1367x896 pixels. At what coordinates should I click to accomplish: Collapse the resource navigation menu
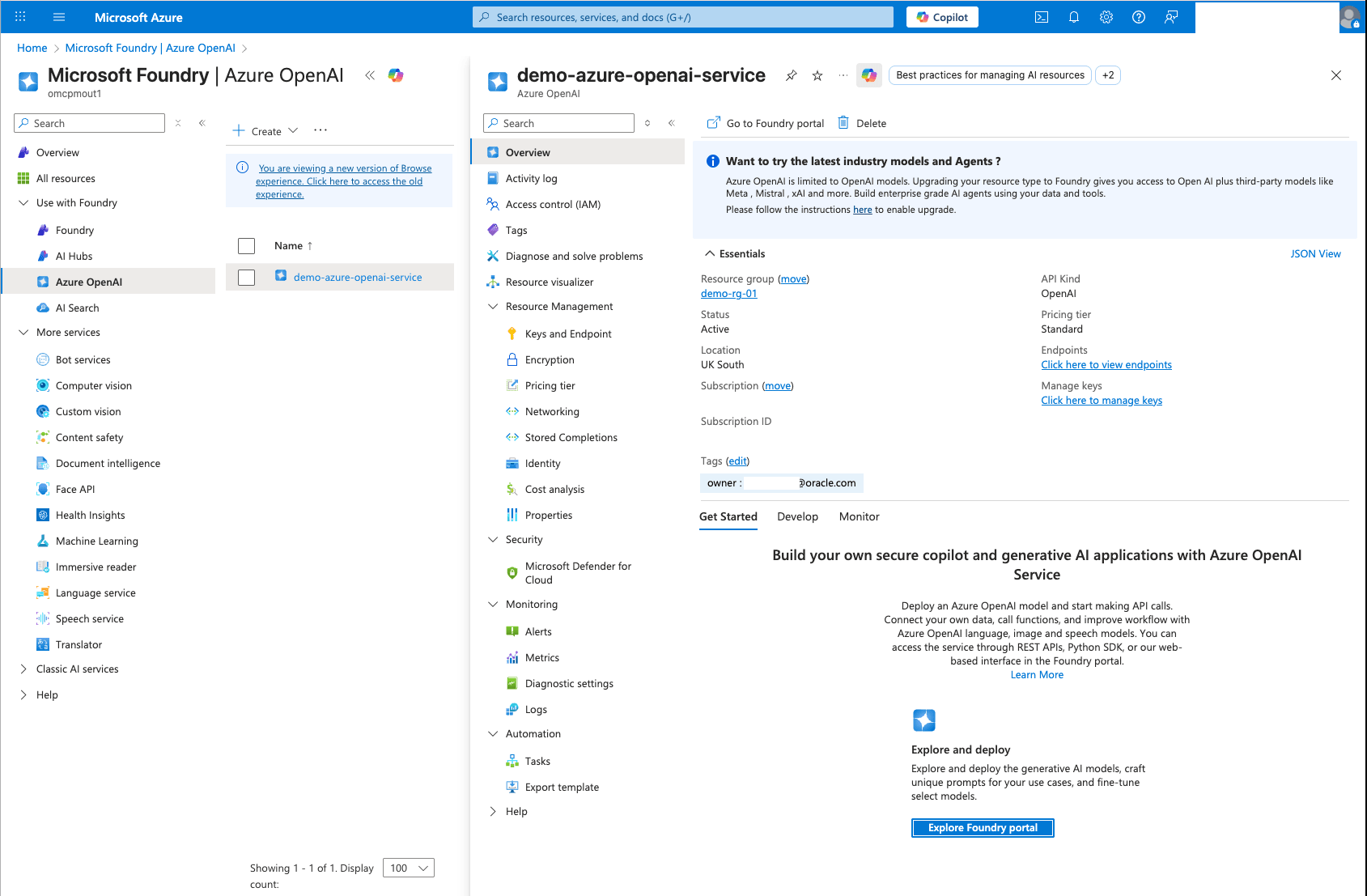pyautogui.click(x=672, y=123)
